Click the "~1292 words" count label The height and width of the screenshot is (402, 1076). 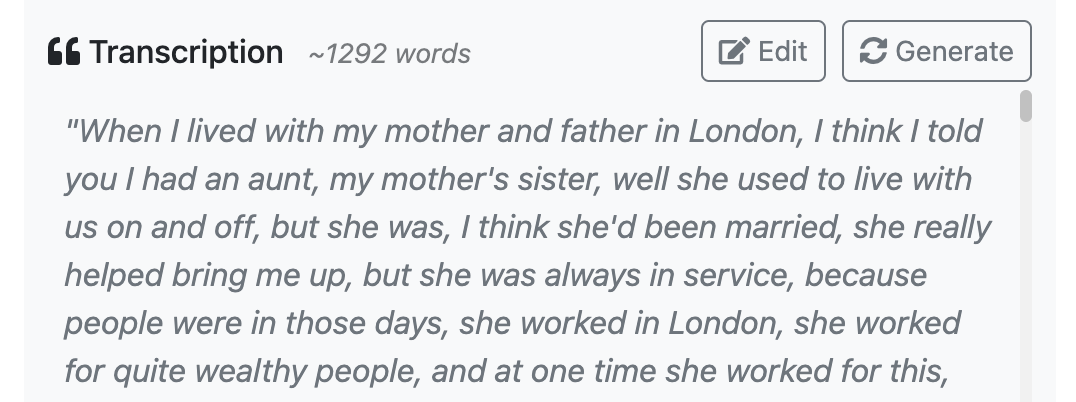pos(390,54)
